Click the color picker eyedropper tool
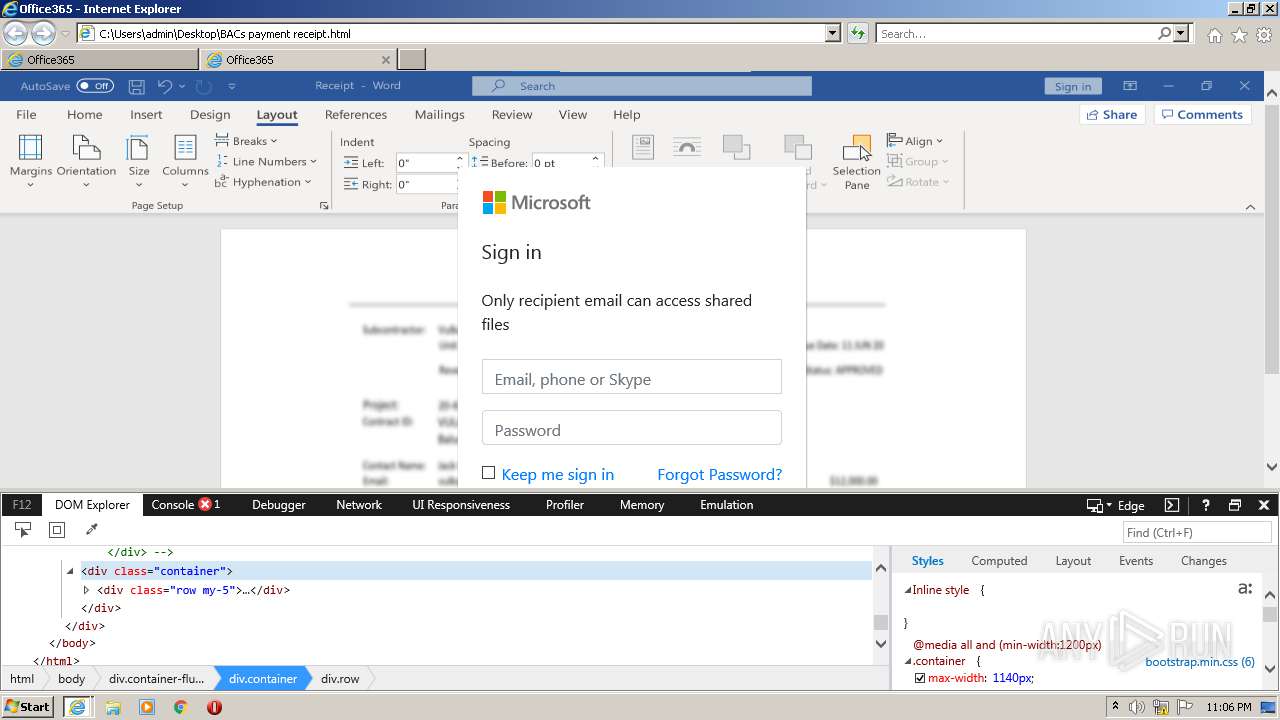Viewport: 1280px width, 720px height. pyautogui.click(x=91, y=530)
